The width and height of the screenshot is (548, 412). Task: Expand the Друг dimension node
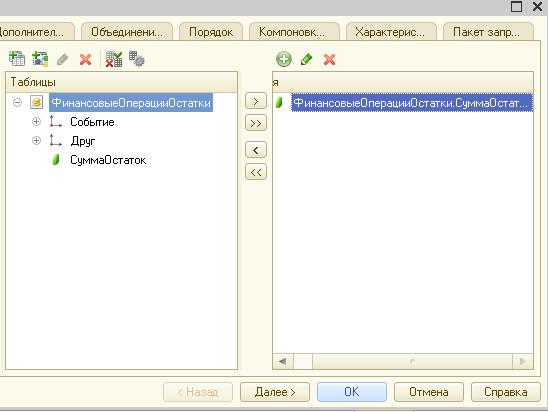[x=36, y=140]
